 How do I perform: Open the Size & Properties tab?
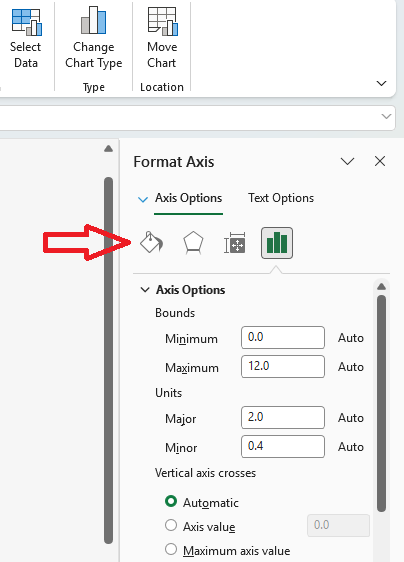pos(235,243)
